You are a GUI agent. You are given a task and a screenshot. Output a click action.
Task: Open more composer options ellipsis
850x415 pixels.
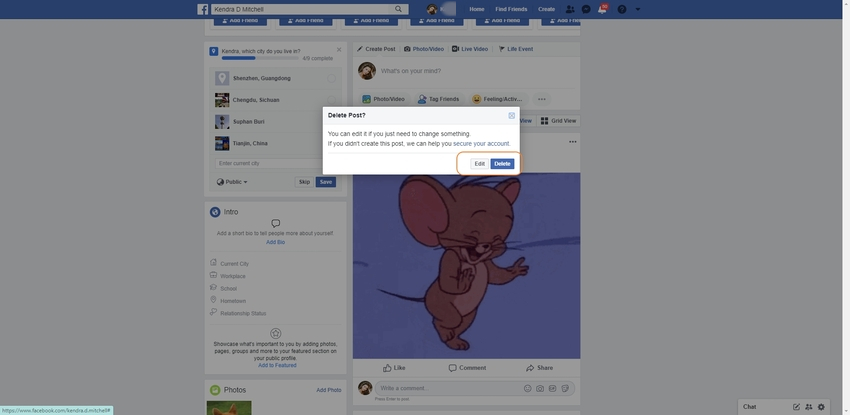(x=542, y=99)
